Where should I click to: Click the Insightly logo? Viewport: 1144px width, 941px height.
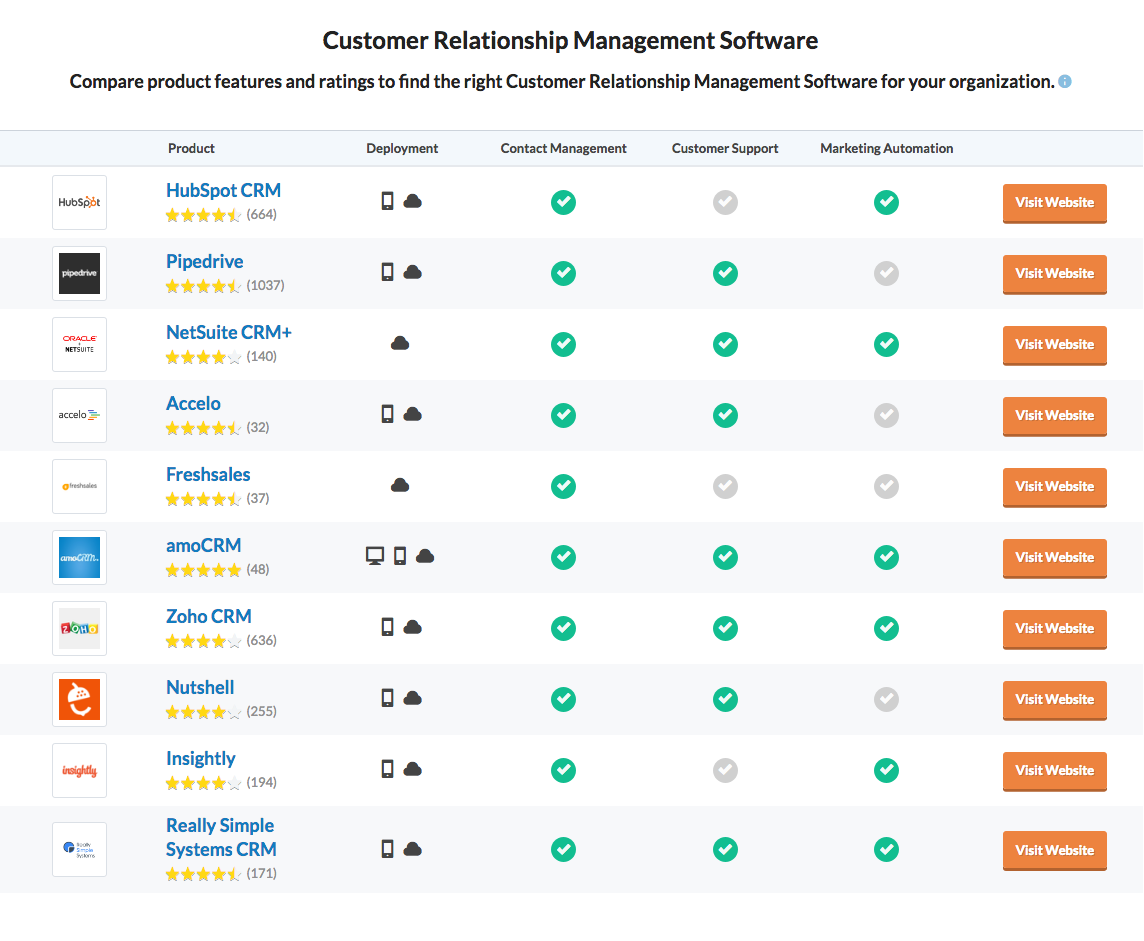[79, 770]
